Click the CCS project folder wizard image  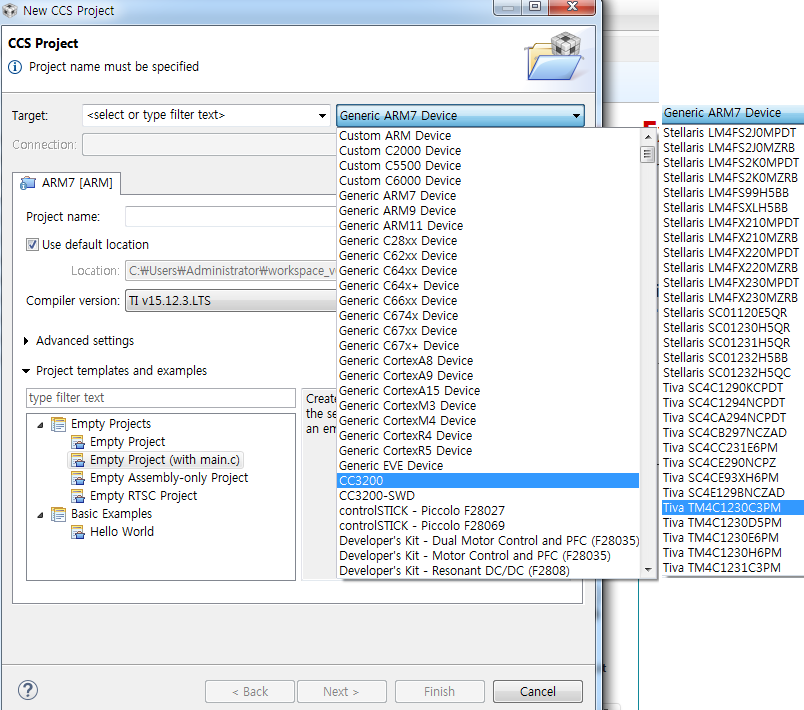tap(554, 56)
